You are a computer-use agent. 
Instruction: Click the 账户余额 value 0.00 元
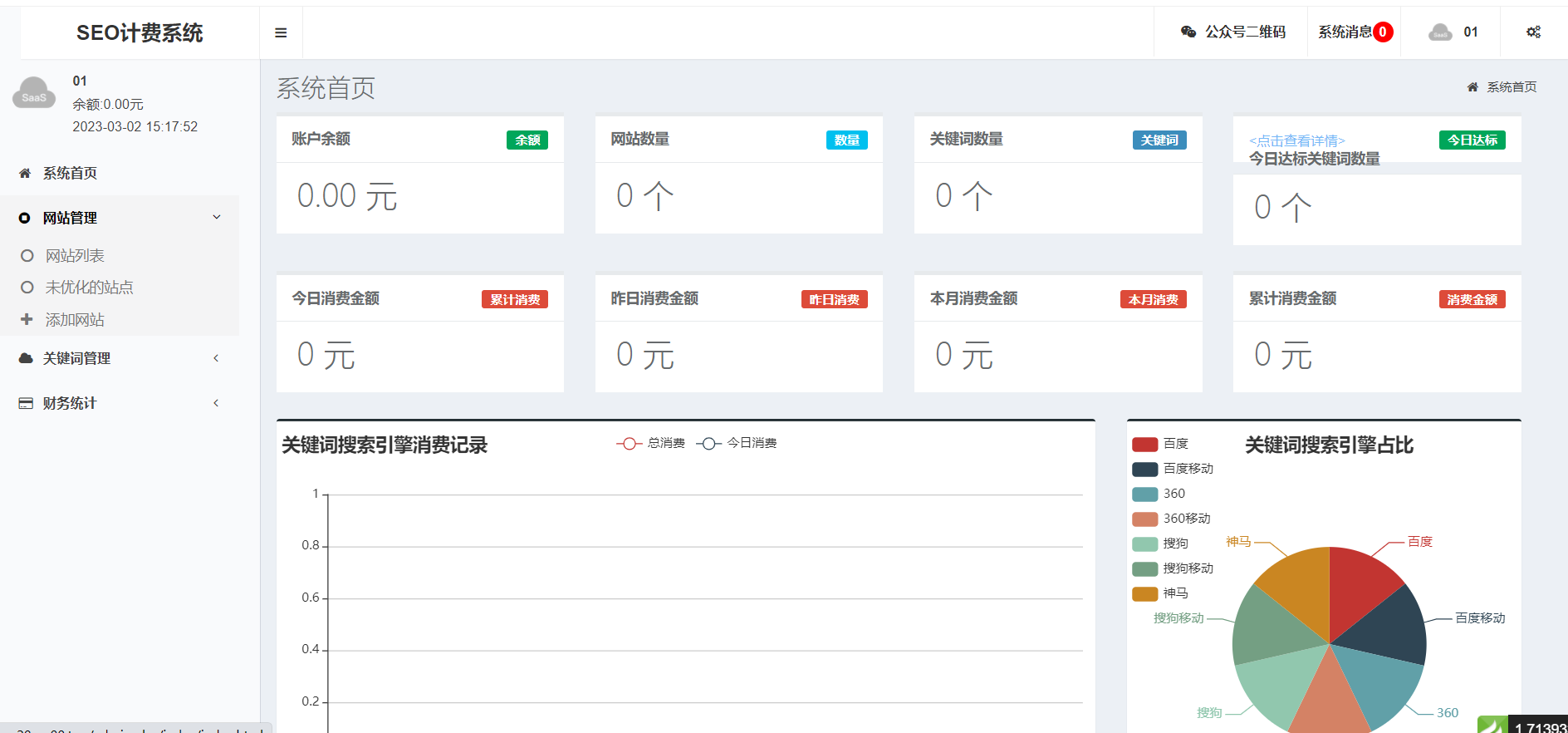[x=347, y=196]
